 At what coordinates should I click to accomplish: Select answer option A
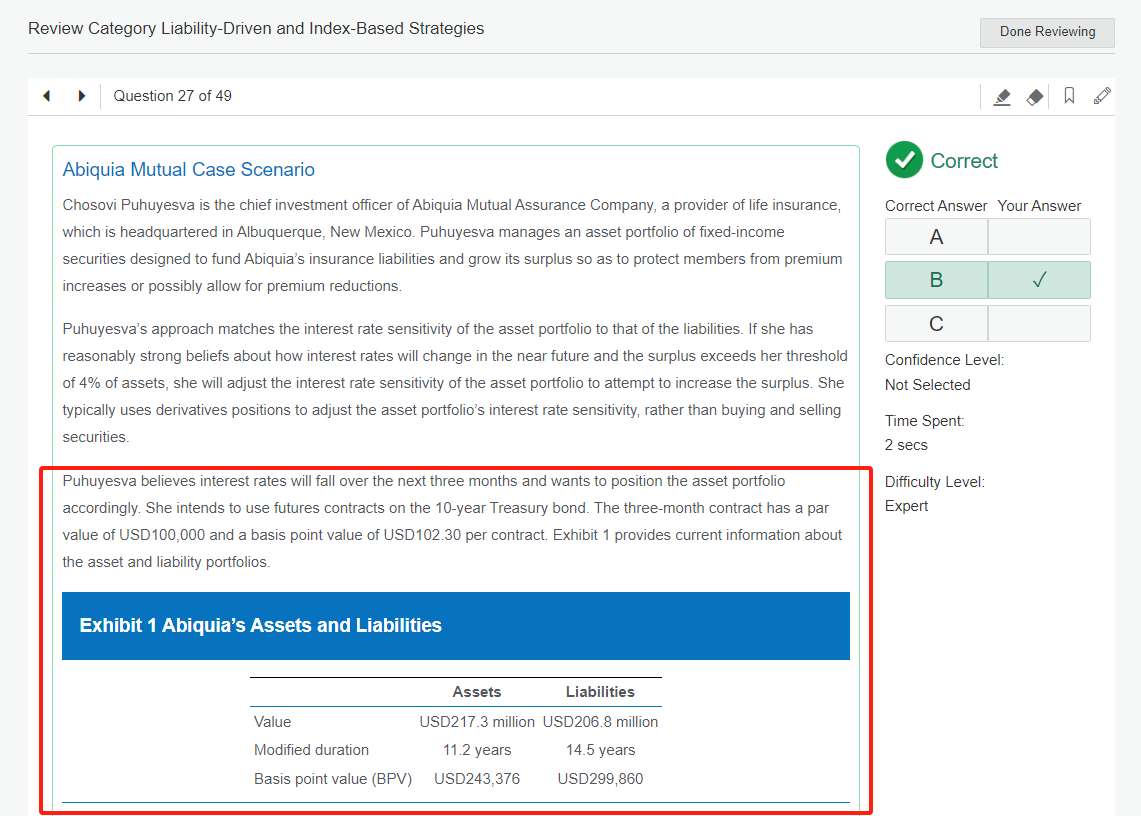pyautogui.click(x=936, y=237)
